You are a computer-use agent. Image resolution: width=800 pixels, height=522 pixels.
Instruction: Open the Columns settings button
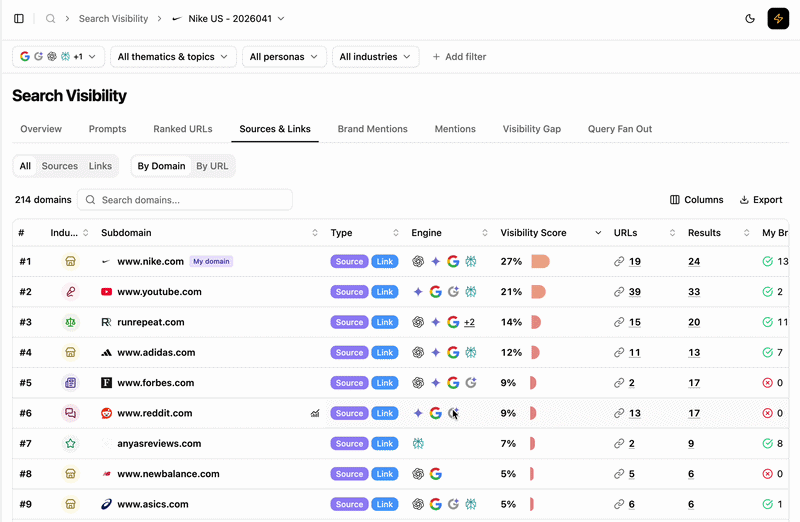coord(696,200)
